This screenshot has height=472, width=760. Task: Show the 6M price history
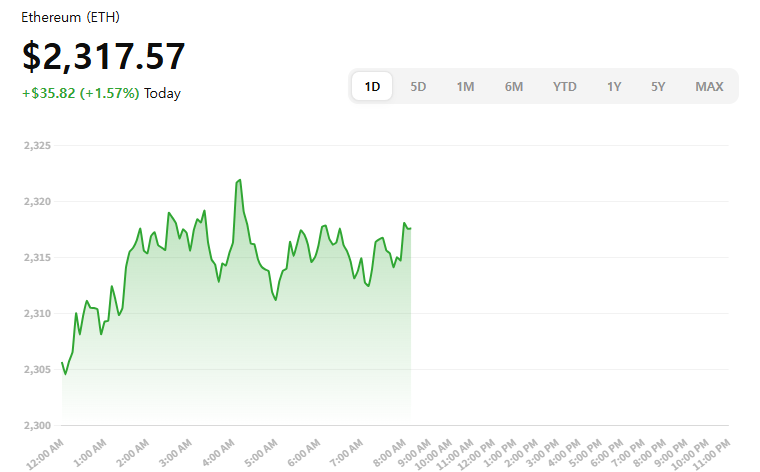click(x=513, y=86)
